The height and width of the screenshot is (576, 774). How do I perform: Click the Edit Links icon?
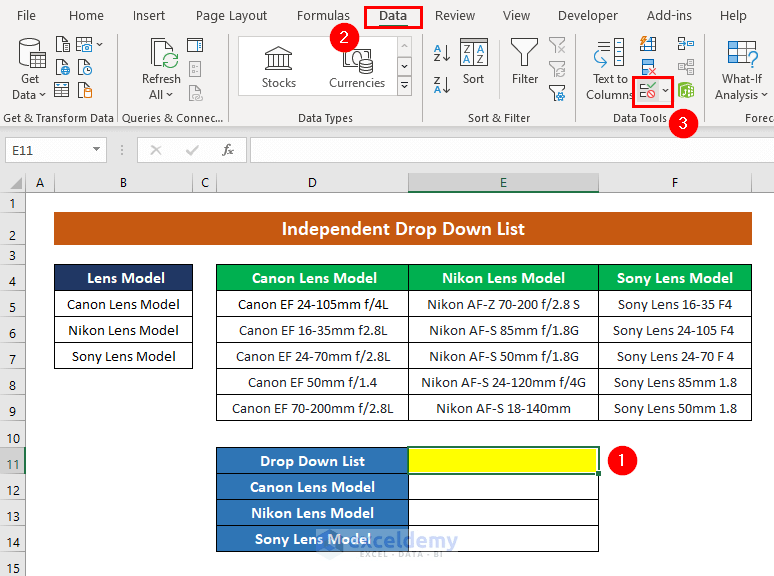[x=195, y=92]
